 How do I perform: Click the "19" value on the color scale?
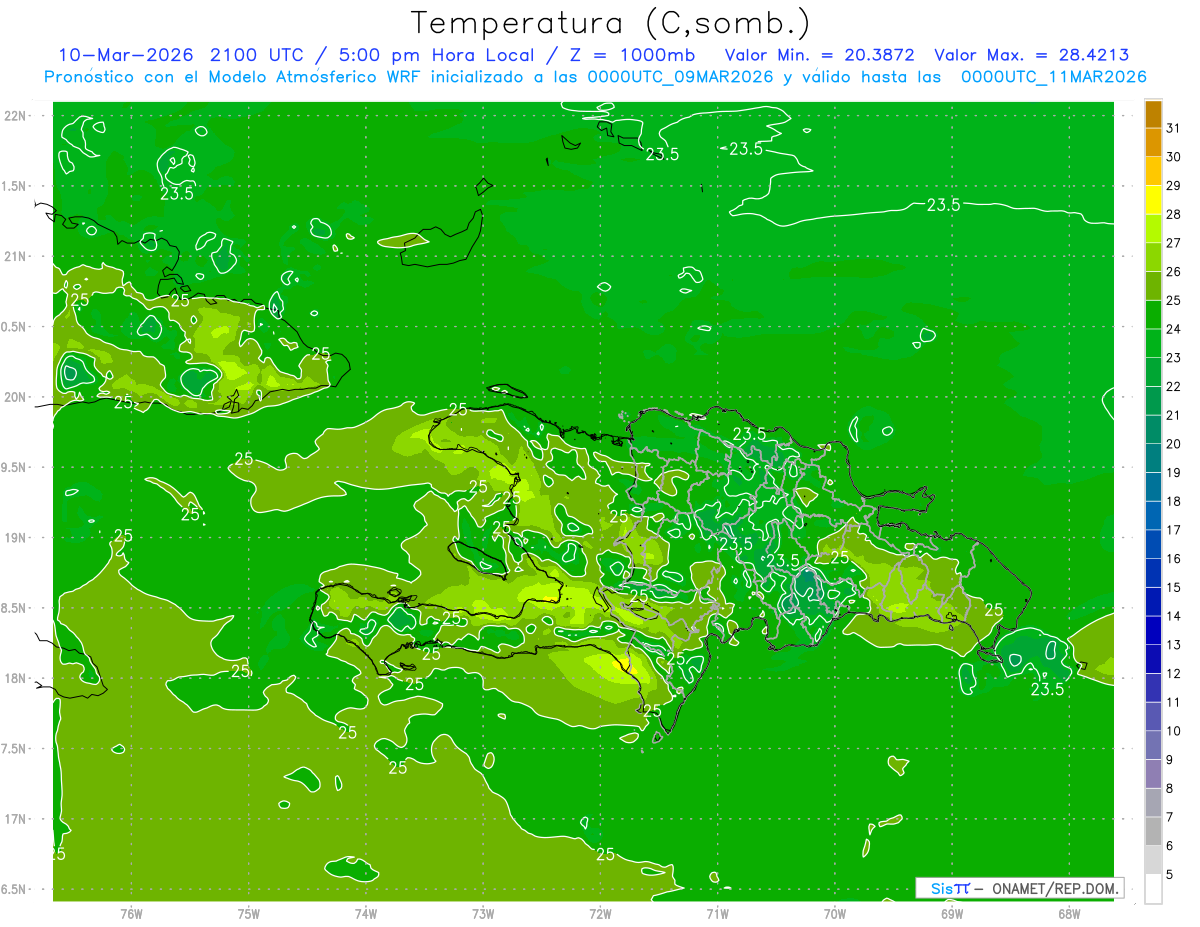pos(1174,472)
